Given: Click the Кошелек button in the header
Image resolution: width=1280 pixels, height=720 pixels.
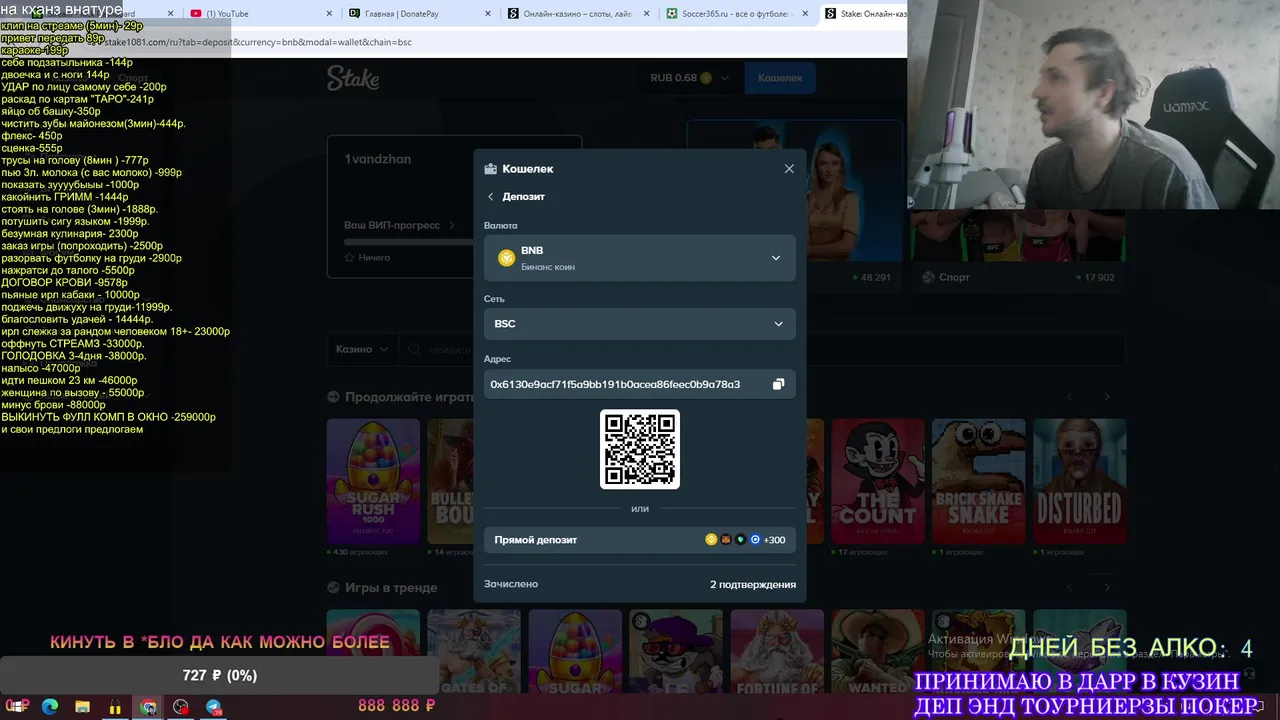Looking at the screenshot, I should coord(780,78).
